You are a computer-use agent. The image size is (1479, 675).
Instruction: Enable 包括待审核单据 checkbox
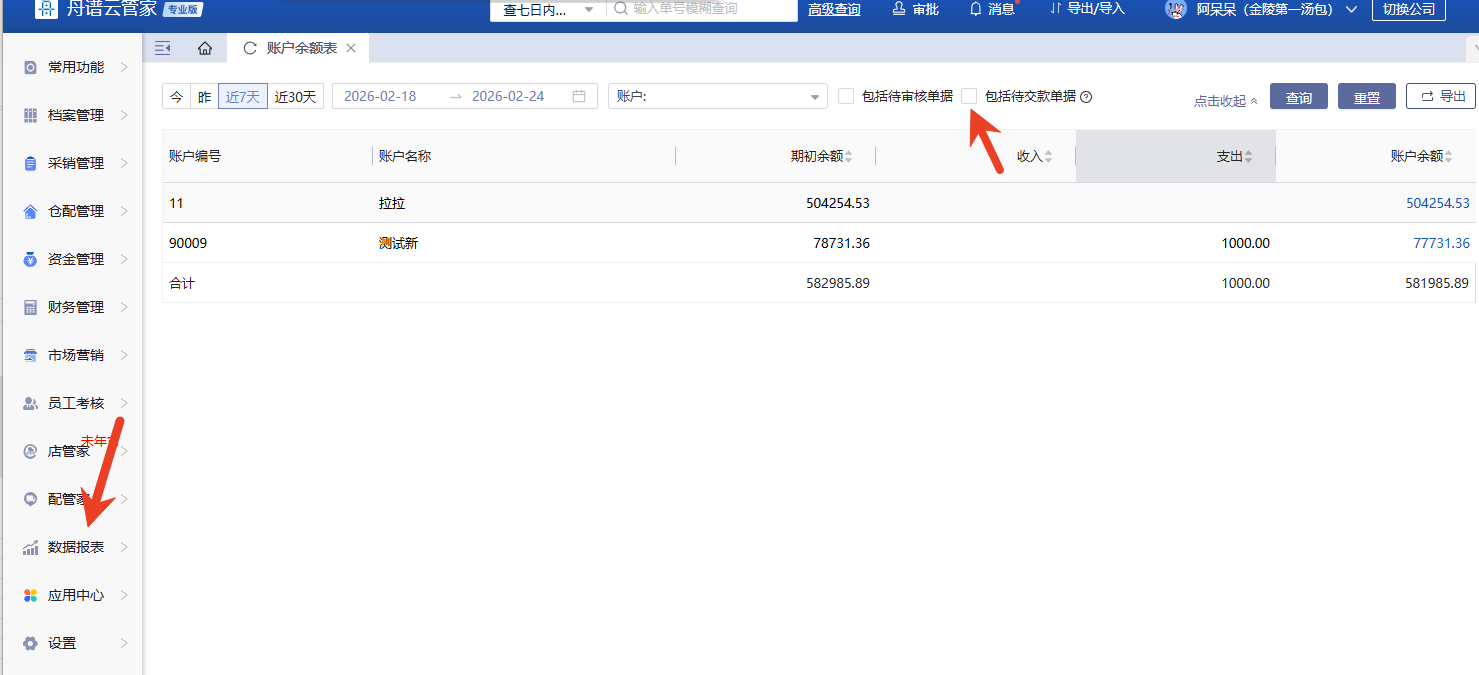pyautogui.click(x=846, y=97)
